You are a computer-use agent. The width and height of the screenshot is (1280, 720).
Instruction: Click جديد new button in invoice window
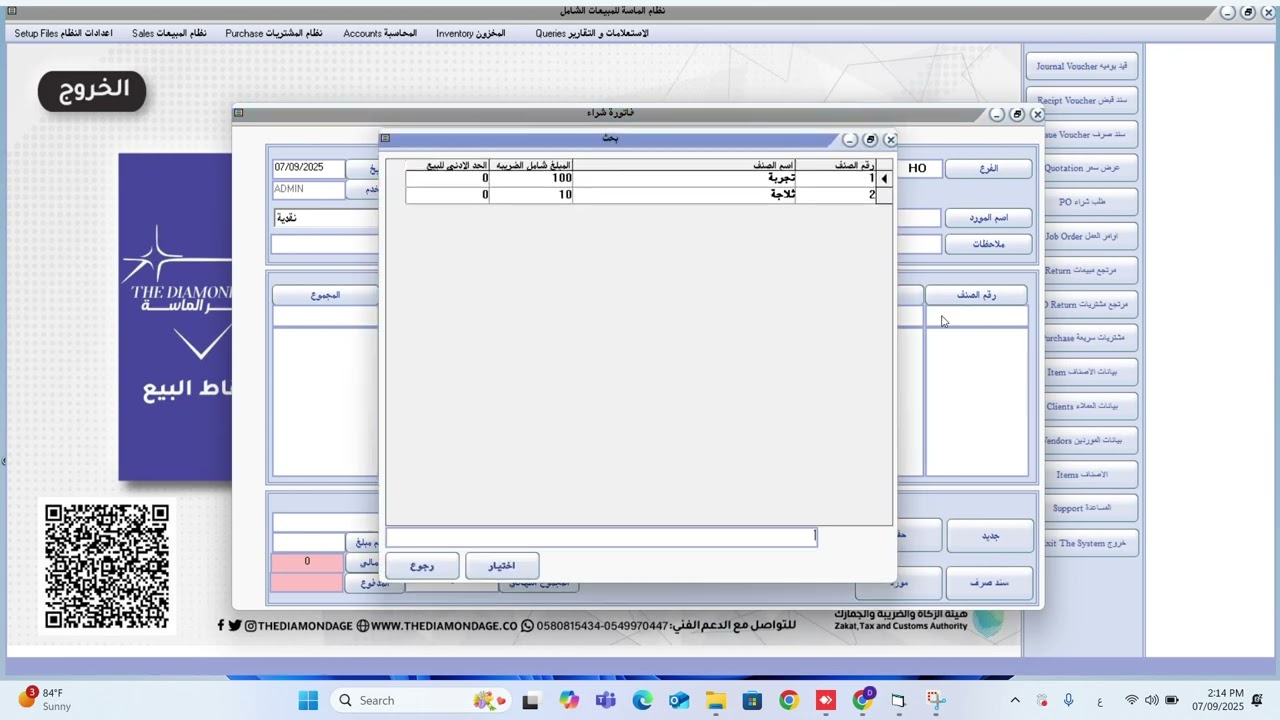[x=990, y=536]
